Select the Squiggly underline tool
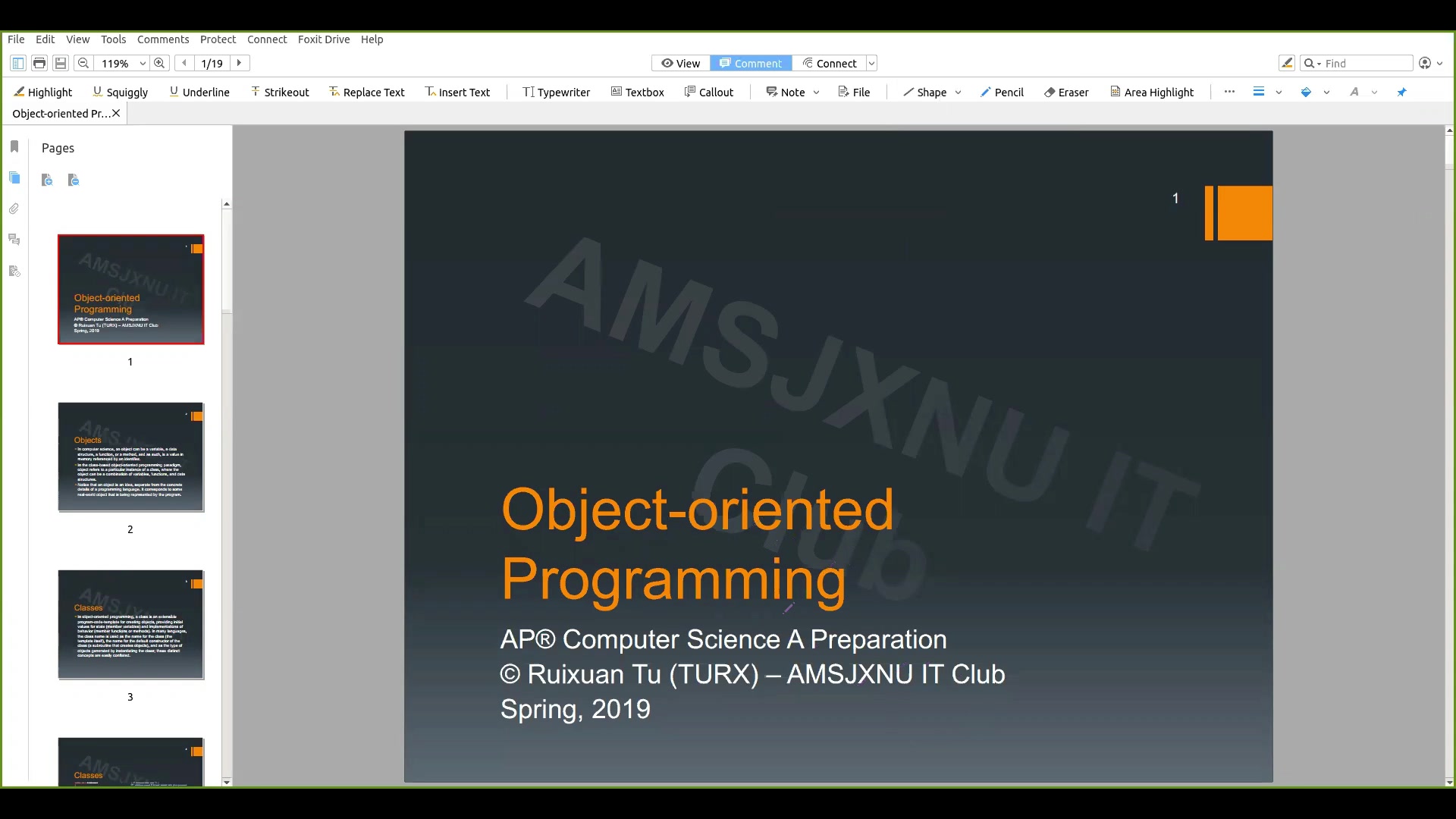The image size is (1456, 819). coord(121,92)
